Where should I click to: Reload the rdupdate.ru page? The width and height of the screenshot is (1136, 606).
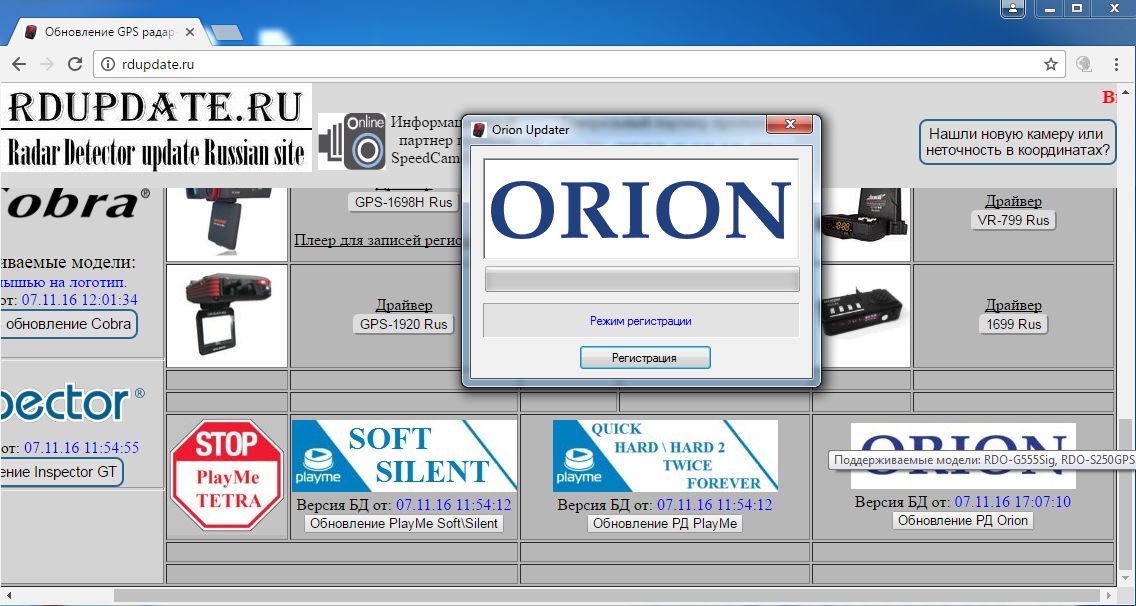75,65
